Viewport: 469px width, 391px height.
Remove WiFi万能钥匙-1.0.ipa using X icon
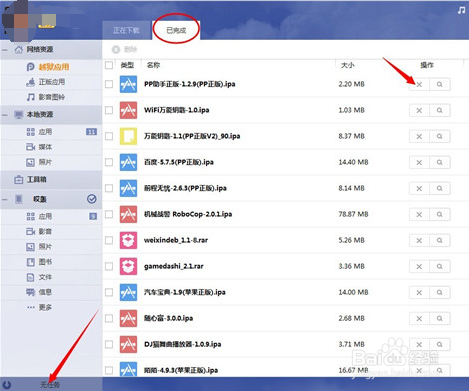click(419, 110)
